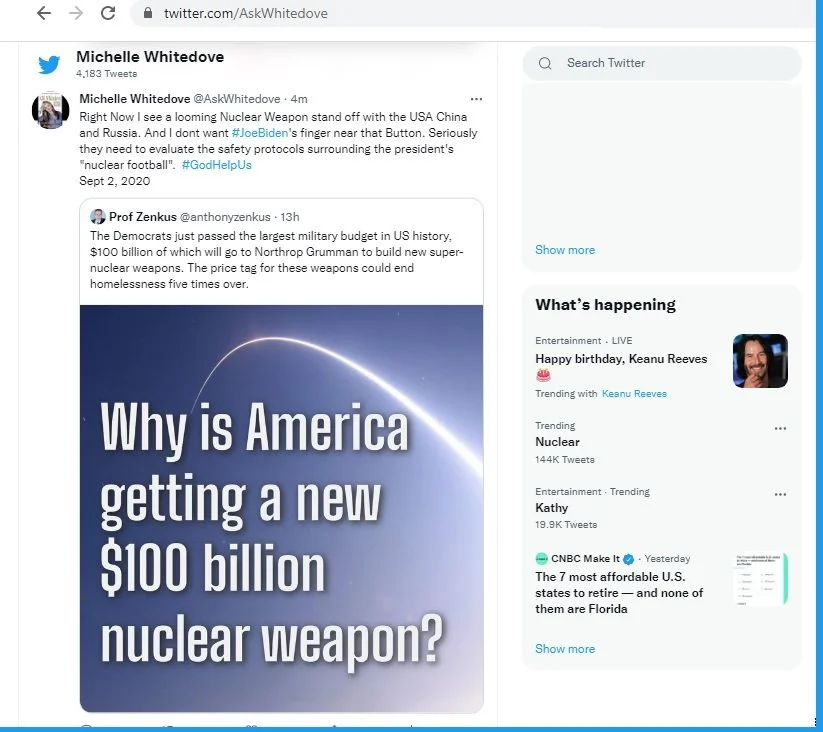The width and height of the screenshot is (823, 732).
Task: Click Prof Zenkus's small avatar
Action: (x=98, y=217)
